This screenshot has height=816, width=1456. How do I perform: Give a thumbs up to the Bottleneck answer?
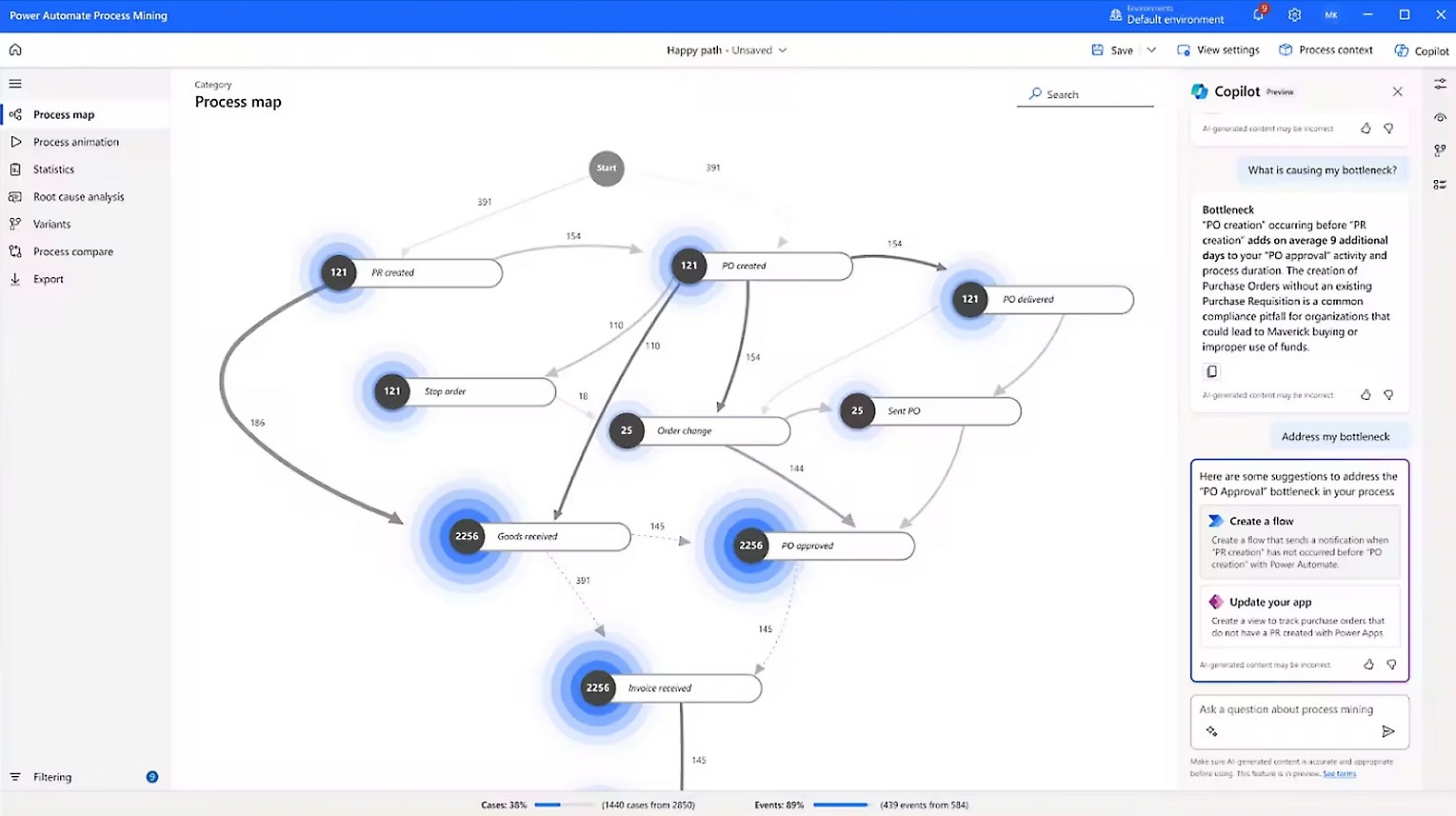click(1366, 394)
